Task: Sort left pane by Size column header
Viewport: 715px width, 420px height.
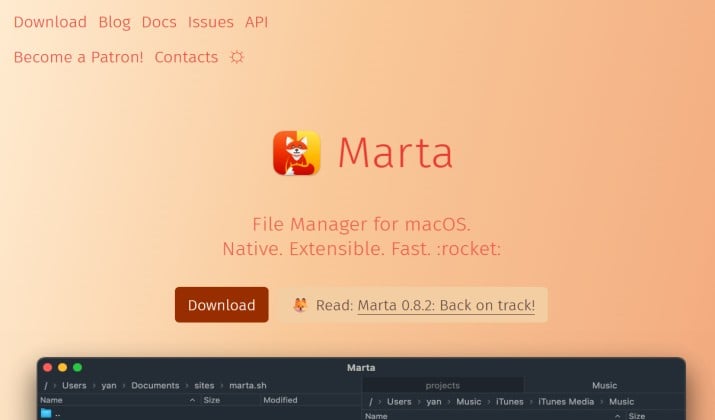Action: pos(212,400)
